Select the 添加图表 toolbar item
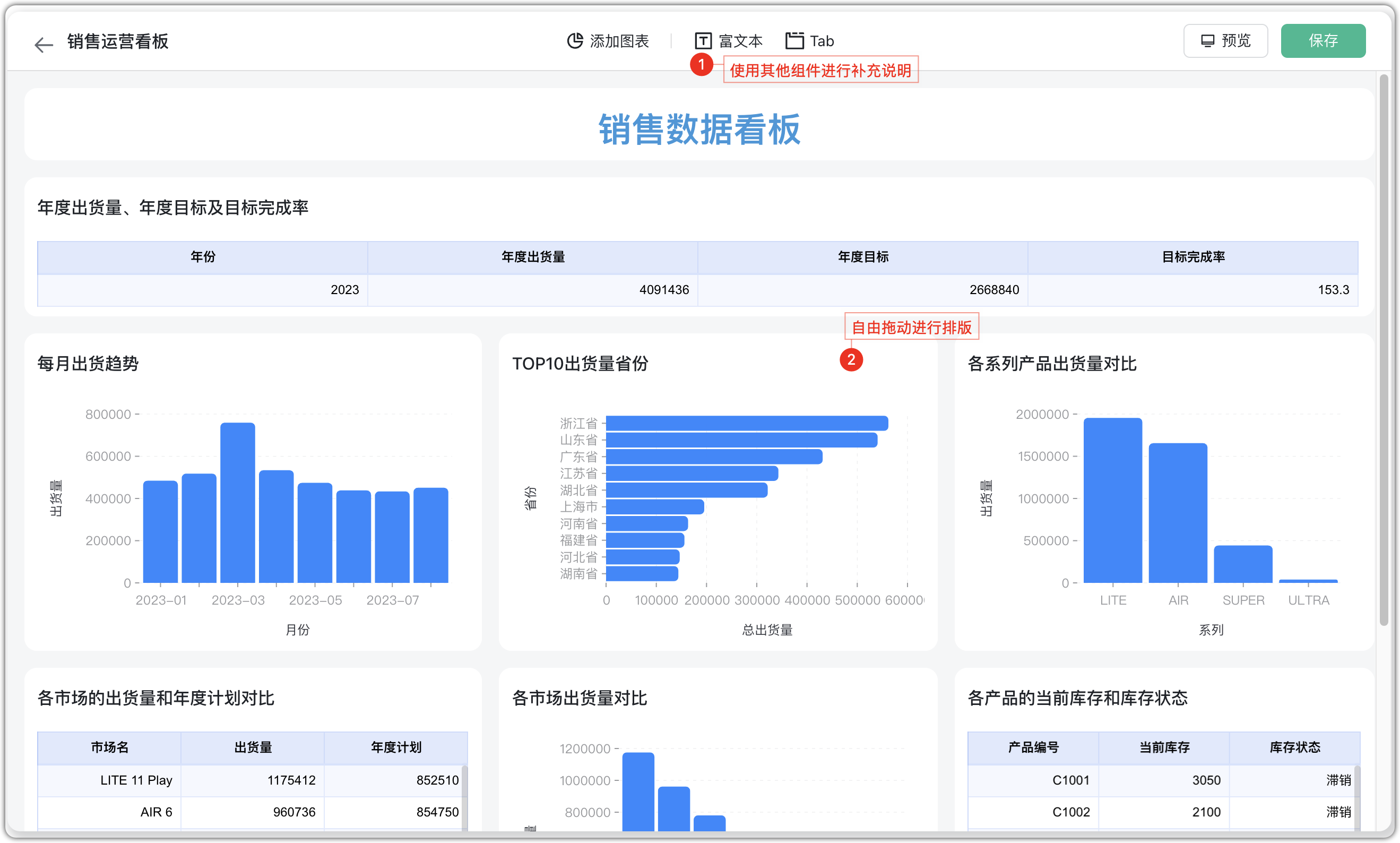Image resolution: width=1400 pixels, height=843 pixels. [x=619, y=41]
